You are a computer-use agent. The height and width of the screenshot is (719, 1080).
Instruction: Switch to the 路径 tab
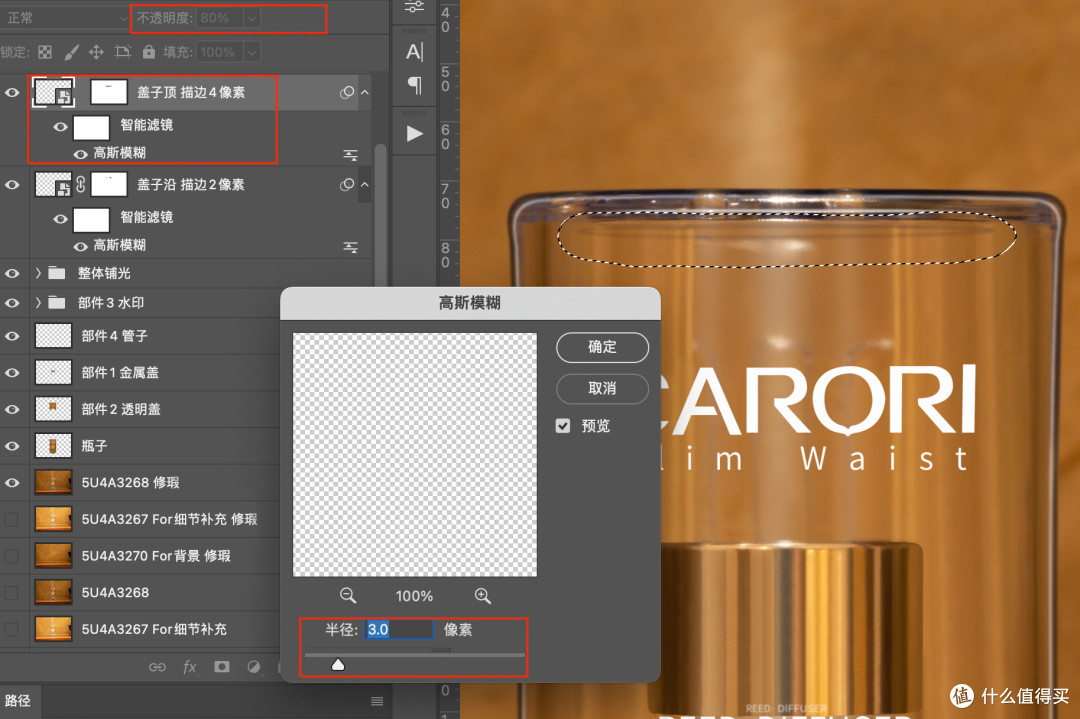pos(18,701)
